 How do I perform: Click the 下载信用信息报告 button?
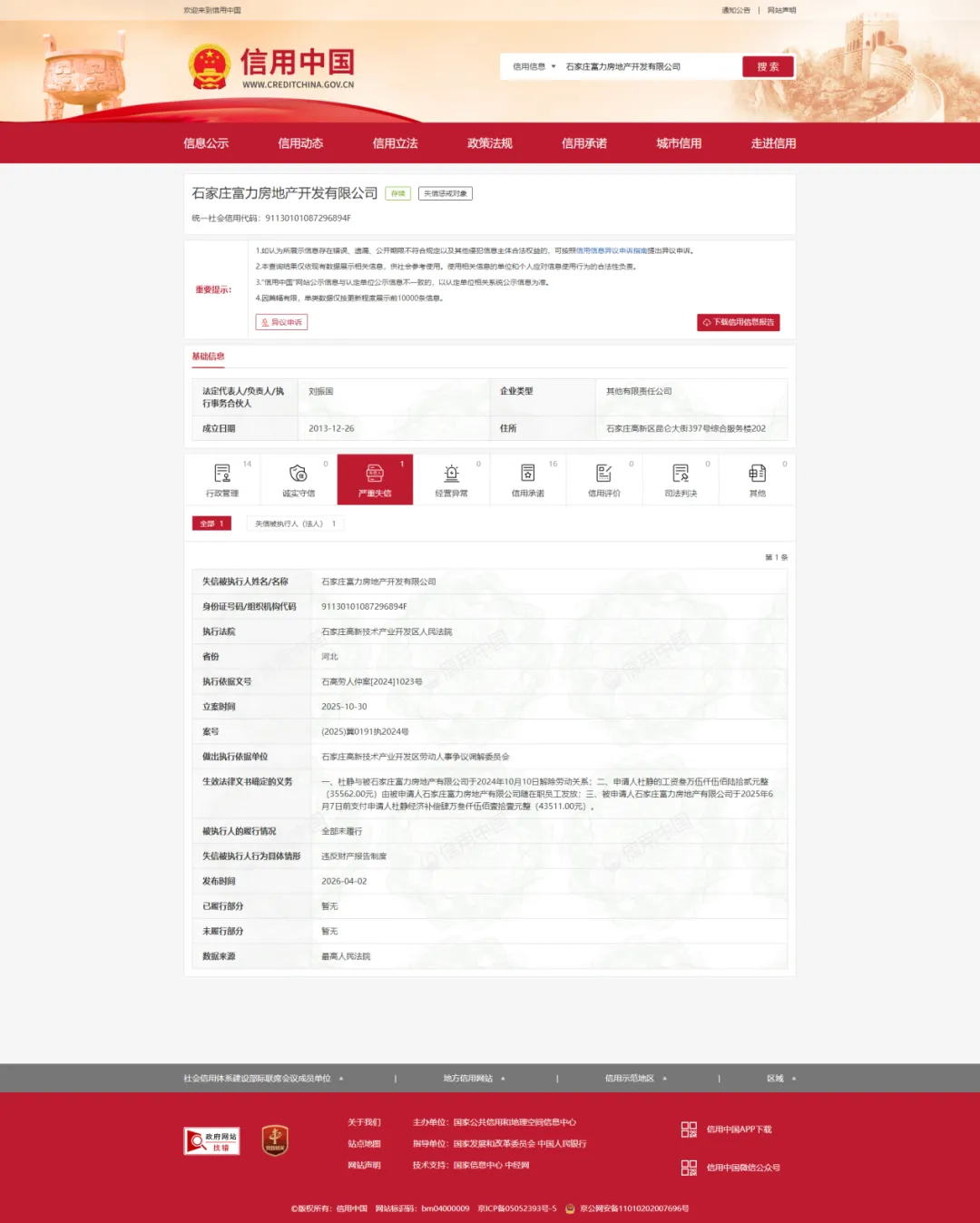click(739, 322)
